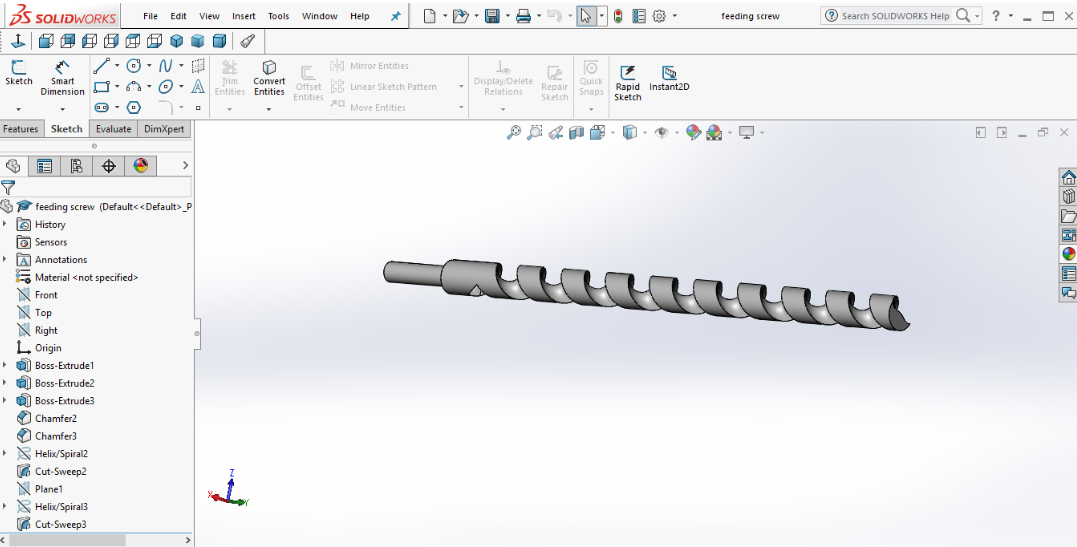
Task: Open the Design Library task pane
Action: click(1068, 197)
